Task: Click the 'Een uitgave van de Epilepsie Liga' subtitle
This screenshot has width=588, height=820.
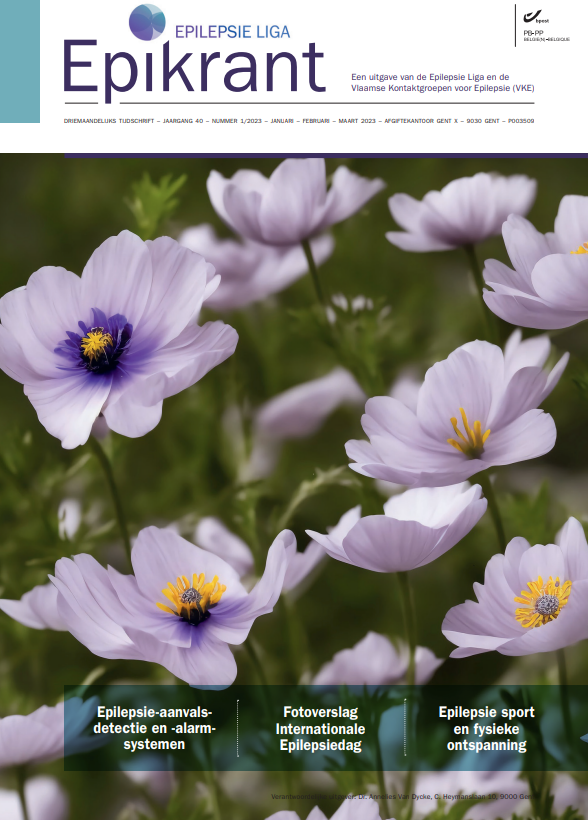Action: [430, 77]
